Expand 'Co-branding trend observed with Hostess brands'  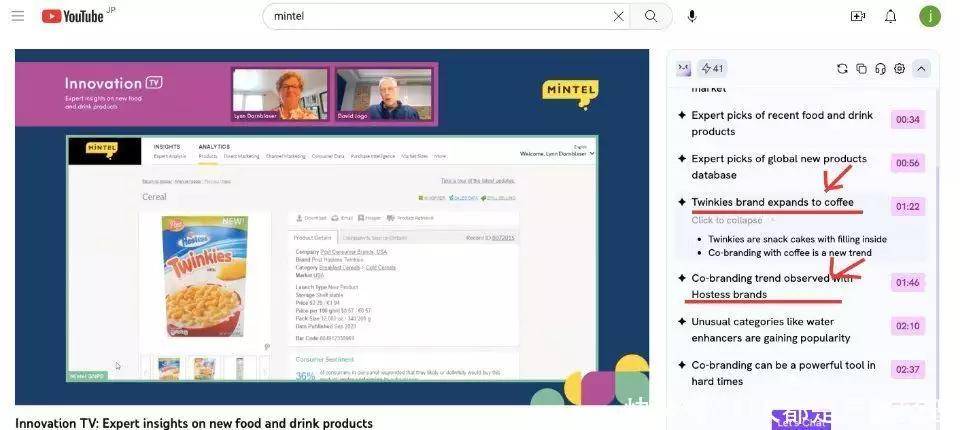point(772,286)
